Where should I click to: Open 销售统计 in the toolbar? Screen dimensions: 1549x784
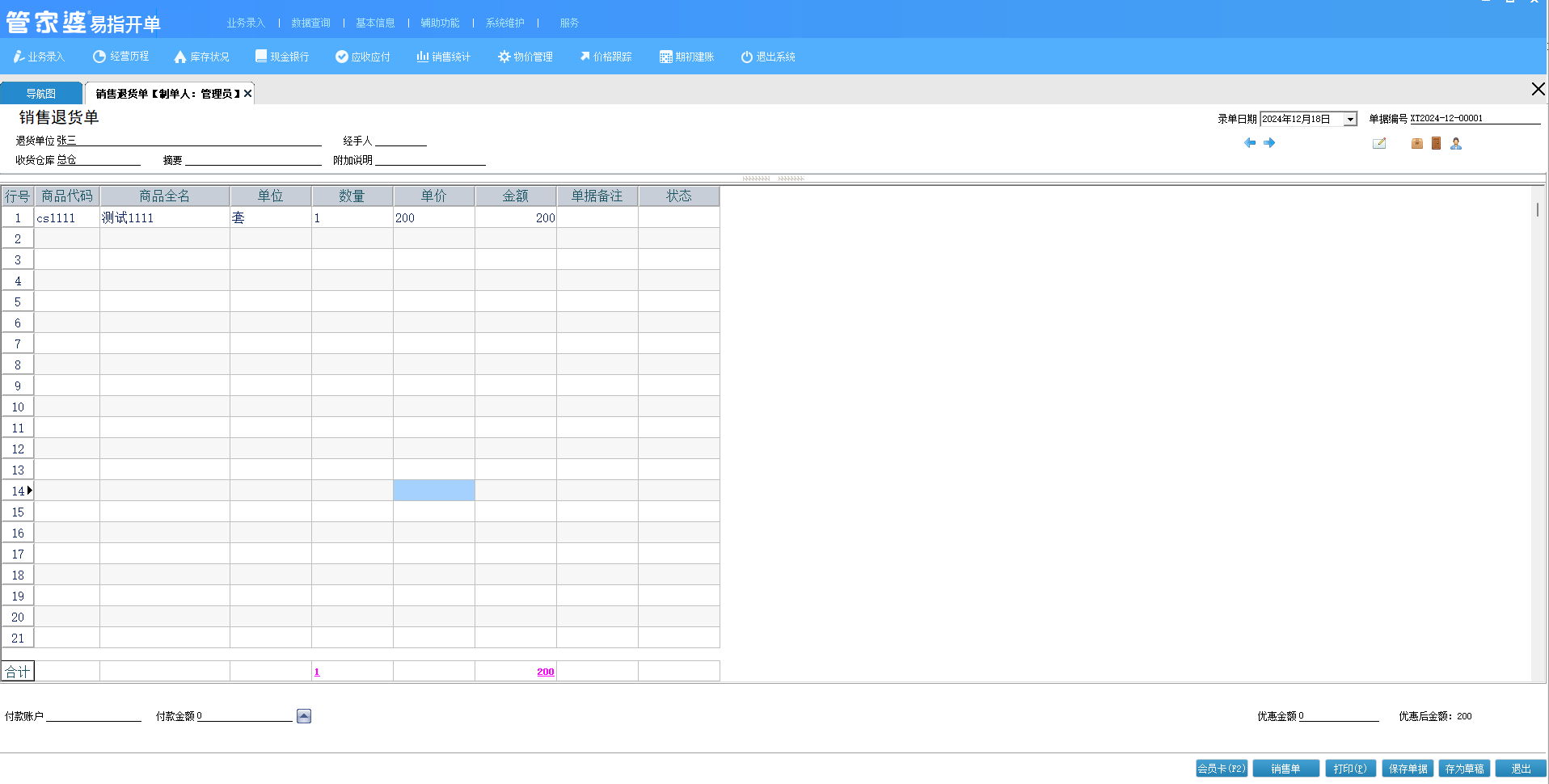(x=443, y=57)
